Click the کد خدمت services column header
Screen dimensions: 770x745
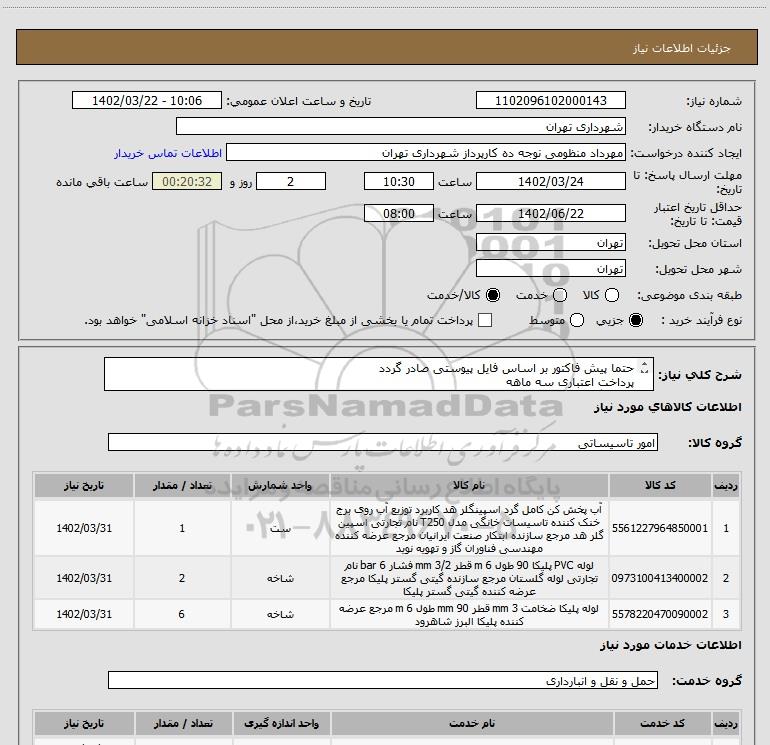(662, 723)
